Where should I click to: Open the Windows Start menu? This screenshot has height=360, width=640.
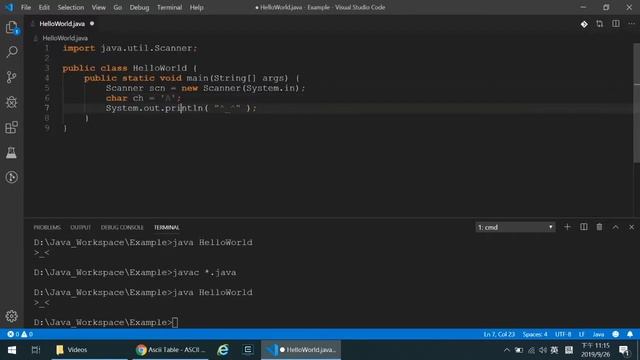[x=12, y=350]
